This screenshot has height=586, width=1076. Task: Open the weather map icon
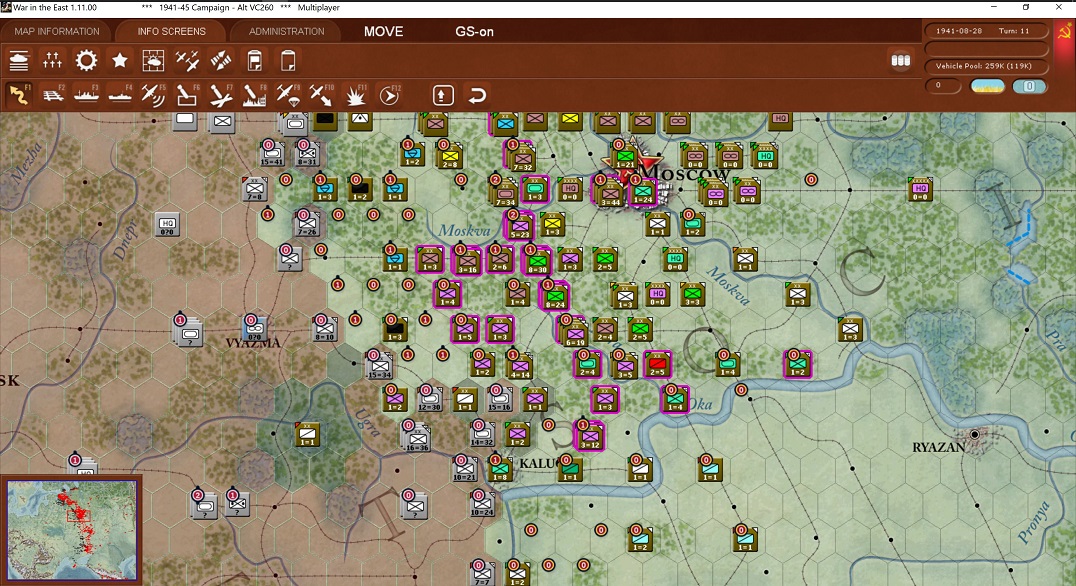click(153, 61)
